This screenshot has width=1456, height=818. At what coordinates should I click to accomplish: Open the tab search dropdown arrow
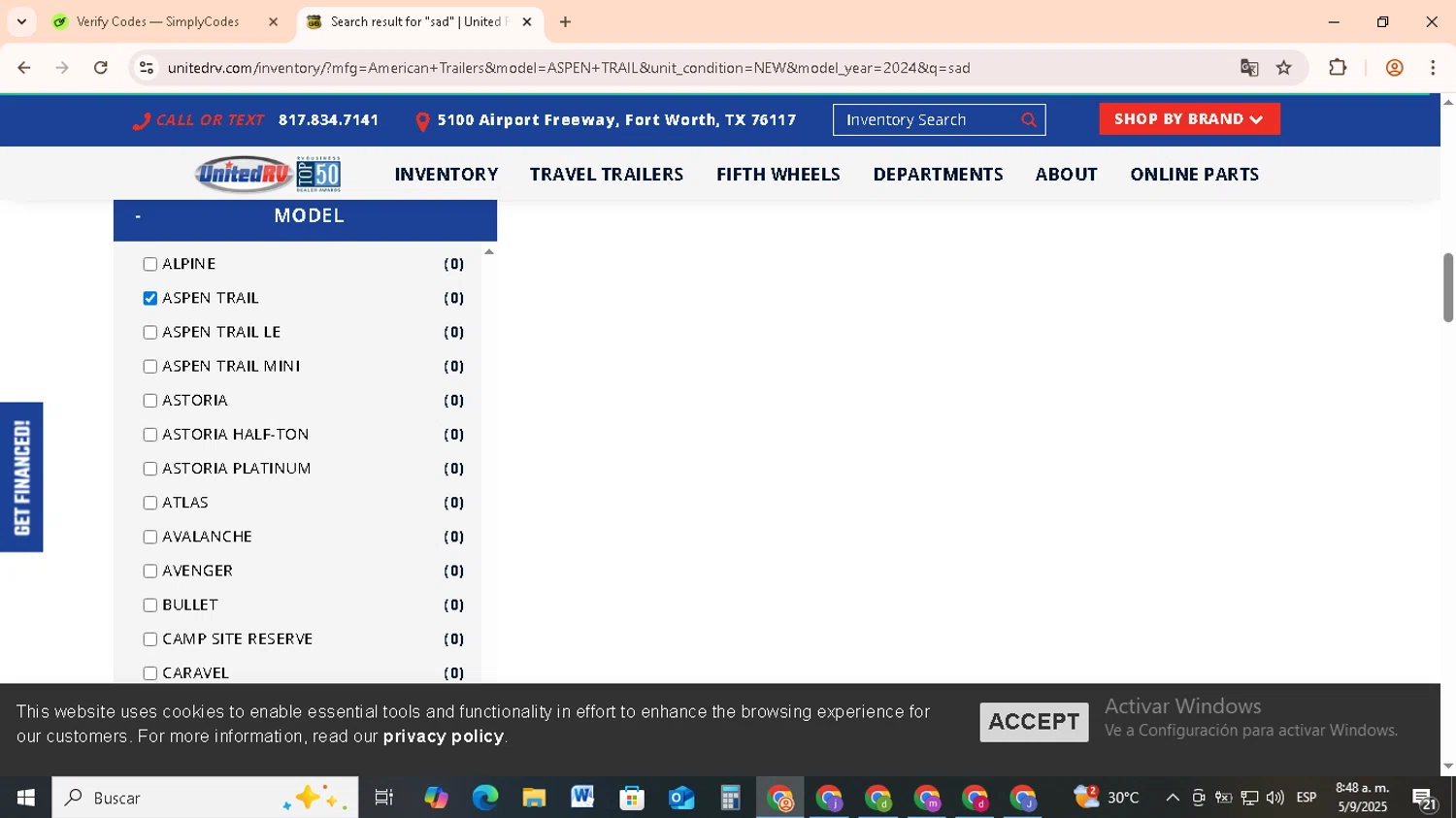(21, 21)
